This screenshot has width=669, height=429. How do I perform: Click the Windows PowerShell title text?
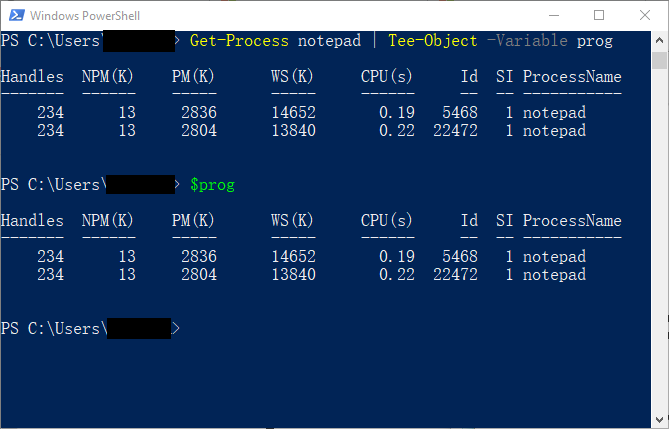[85, 16]
